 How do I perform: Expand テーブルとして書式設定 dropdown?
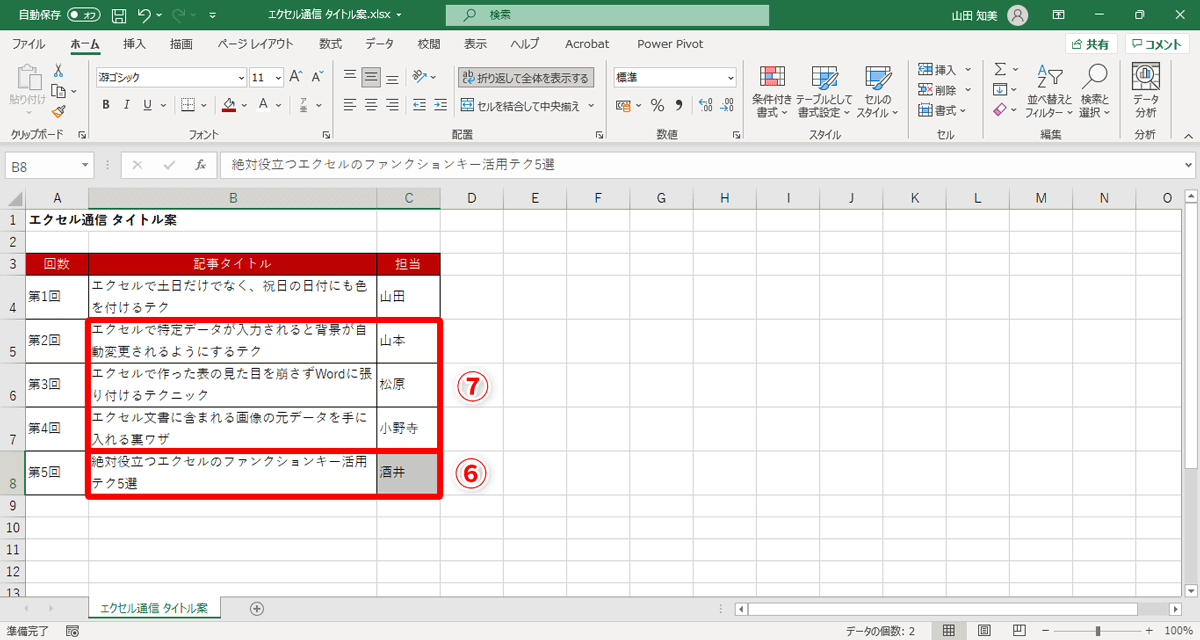(x=824, y=92)
